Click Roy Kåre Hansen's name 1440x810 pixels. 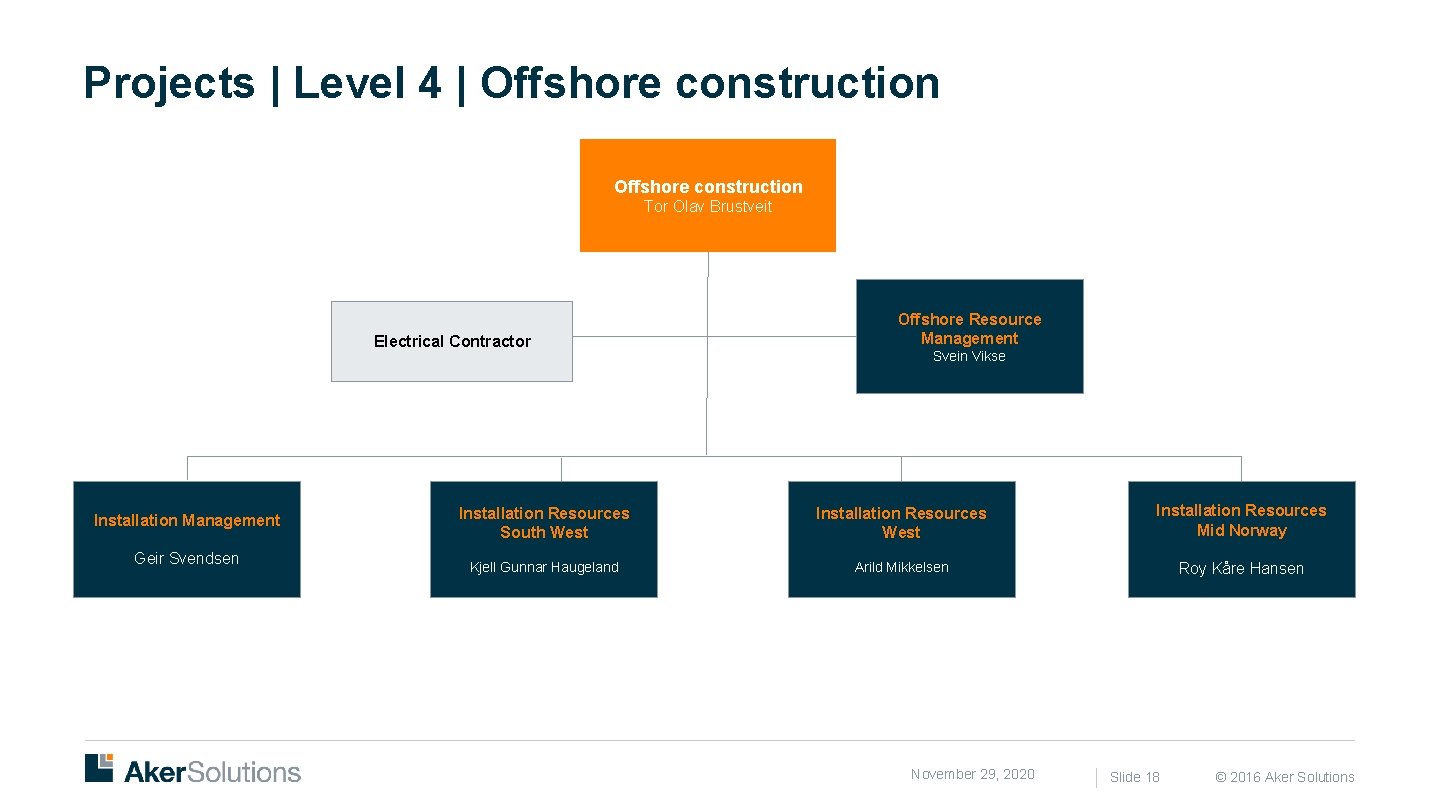1241,568
